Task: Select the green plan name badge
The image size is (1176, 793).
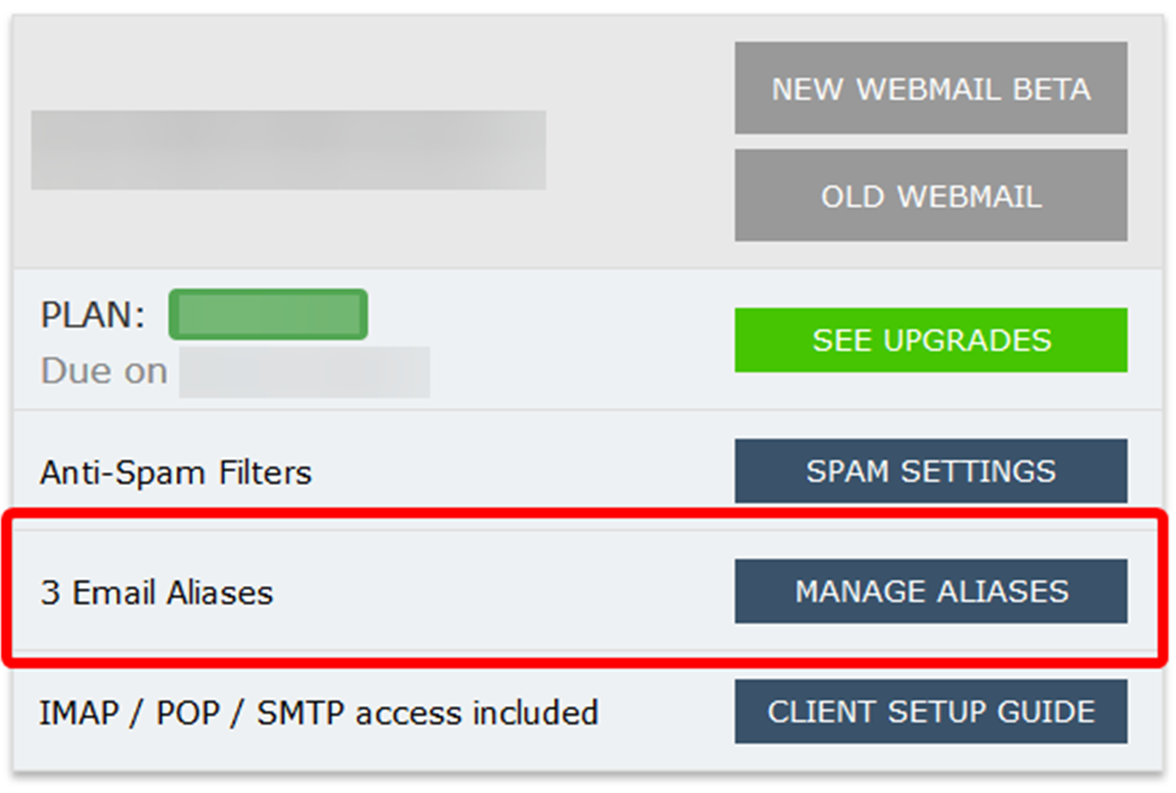Action: pyautogui.click(x=268, y=314)
